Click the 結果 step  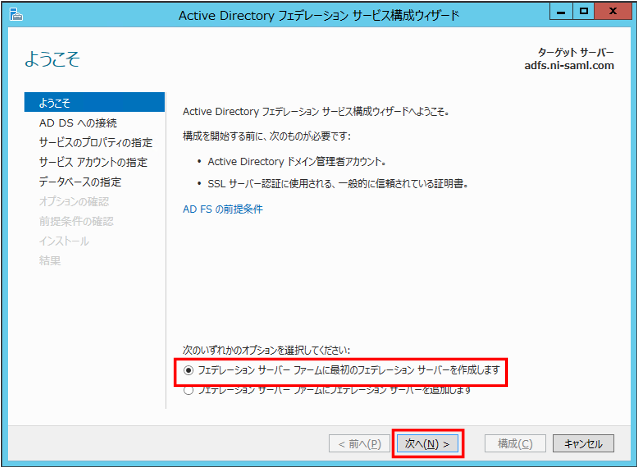click(50, 260)
